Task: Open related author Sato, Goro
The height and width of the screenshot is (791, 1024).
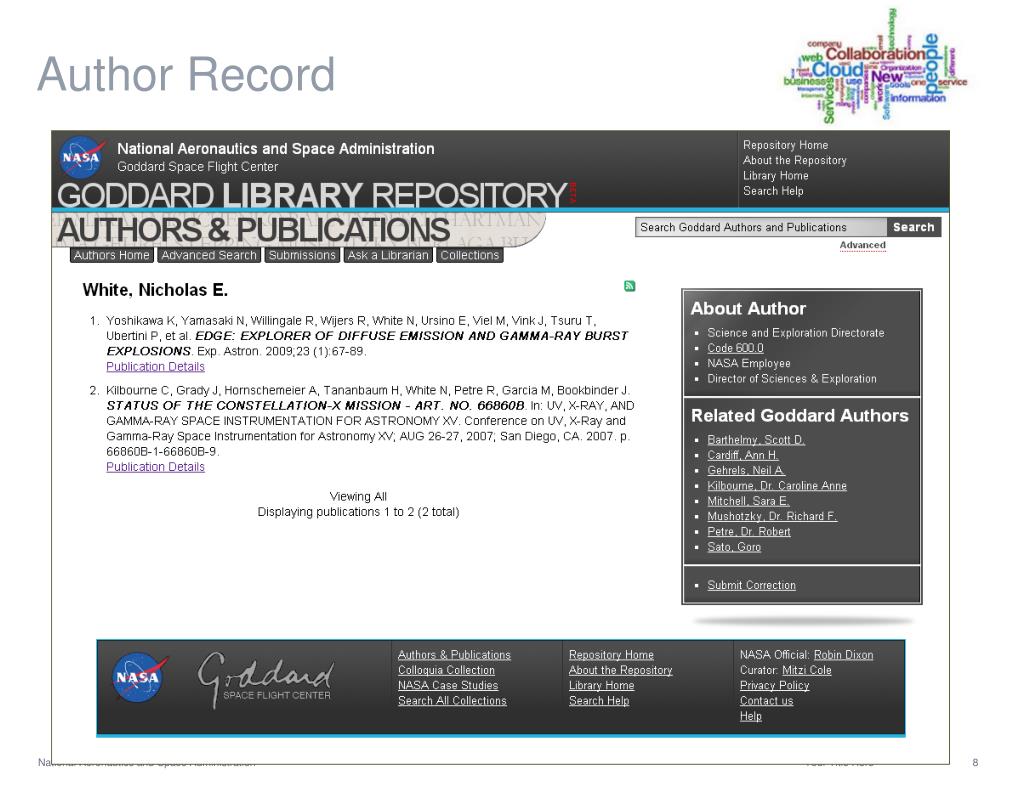Action: pyautogui.click(x=734, y=547)
